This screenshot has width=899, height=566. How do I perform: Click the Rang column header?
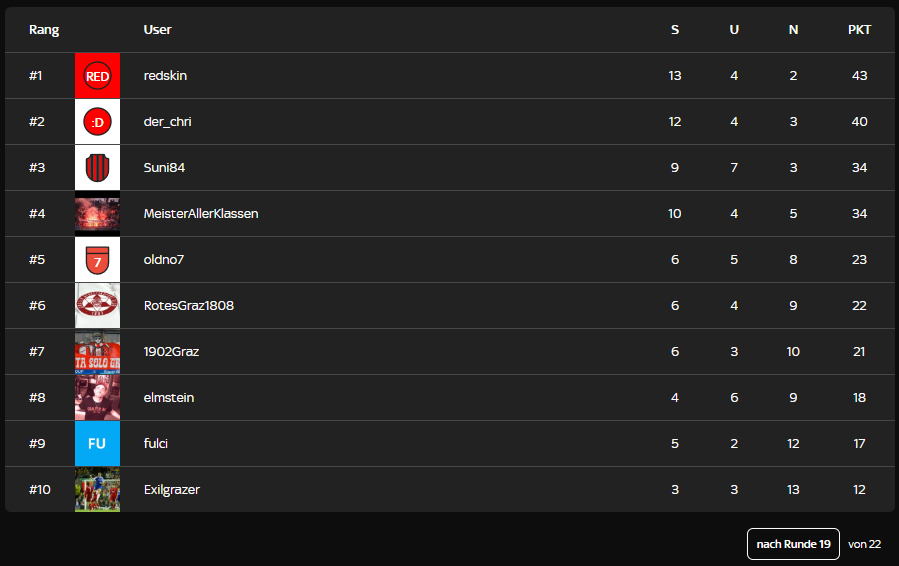coord(44,30)
